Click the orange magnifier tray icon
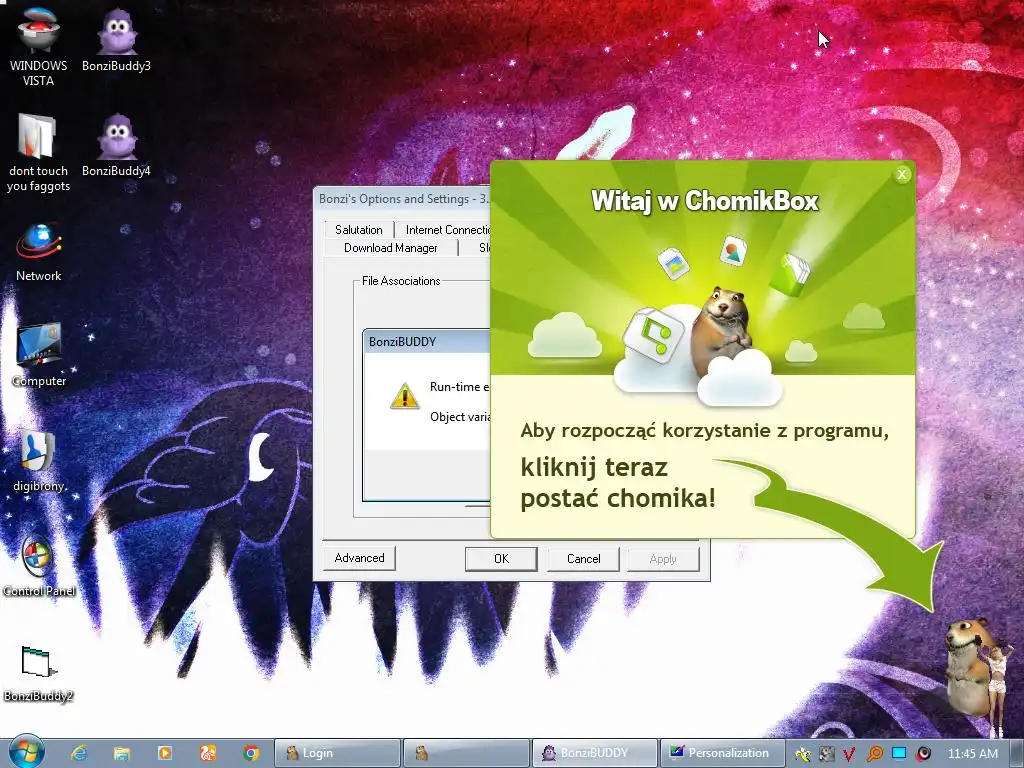 coord(874,754)
